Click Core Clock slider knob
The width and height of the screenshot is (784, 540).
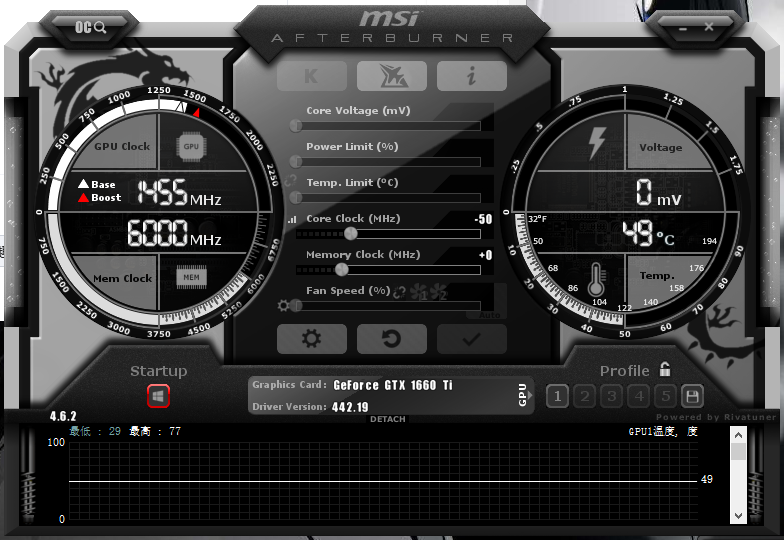point(350,234)
